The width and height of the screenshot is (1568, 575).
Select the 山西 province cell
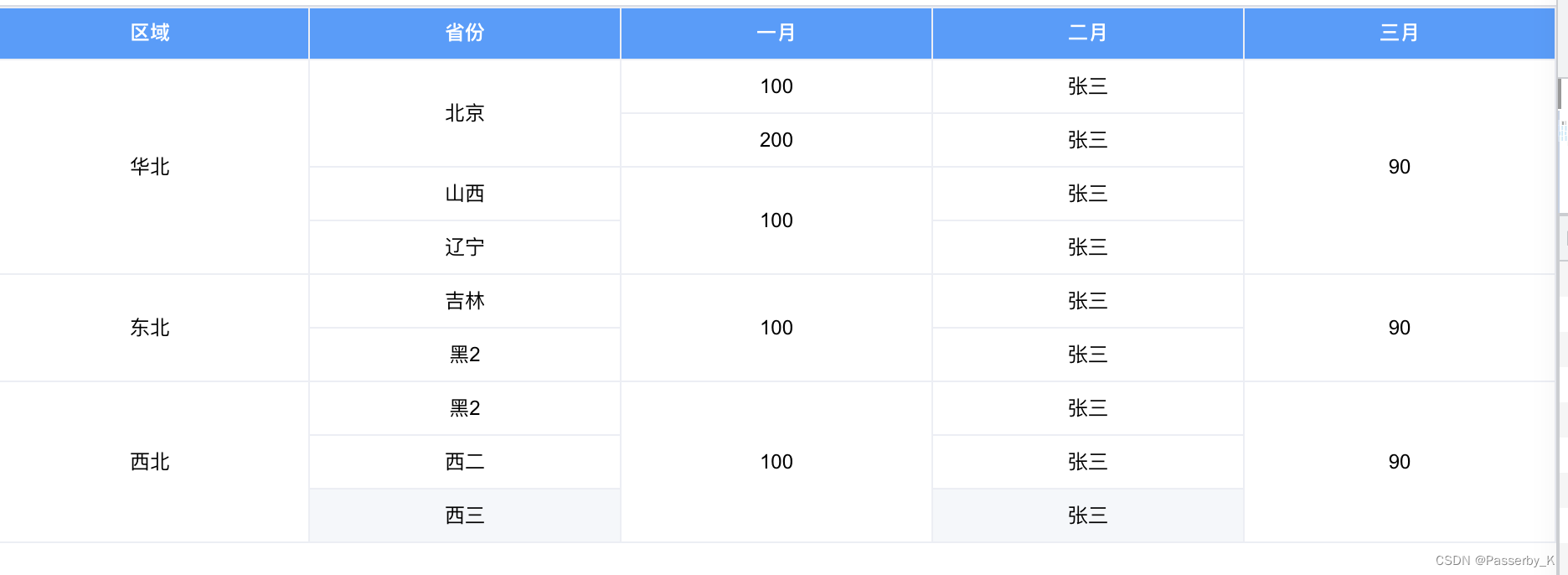click(464, 194)
